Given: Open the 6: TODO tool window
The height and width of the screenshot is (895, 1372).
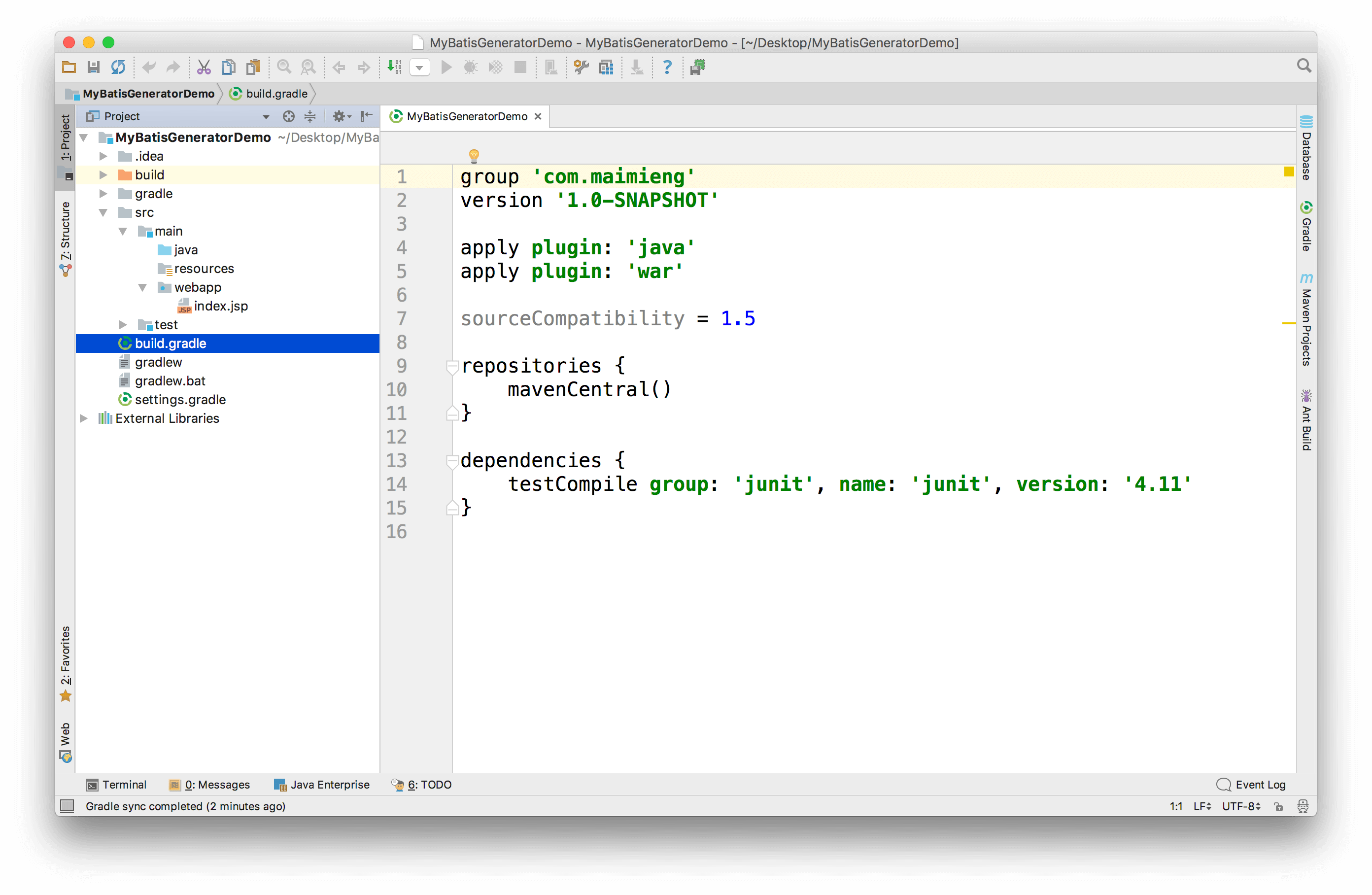Looking at the screenshot, I should (421, 785).
